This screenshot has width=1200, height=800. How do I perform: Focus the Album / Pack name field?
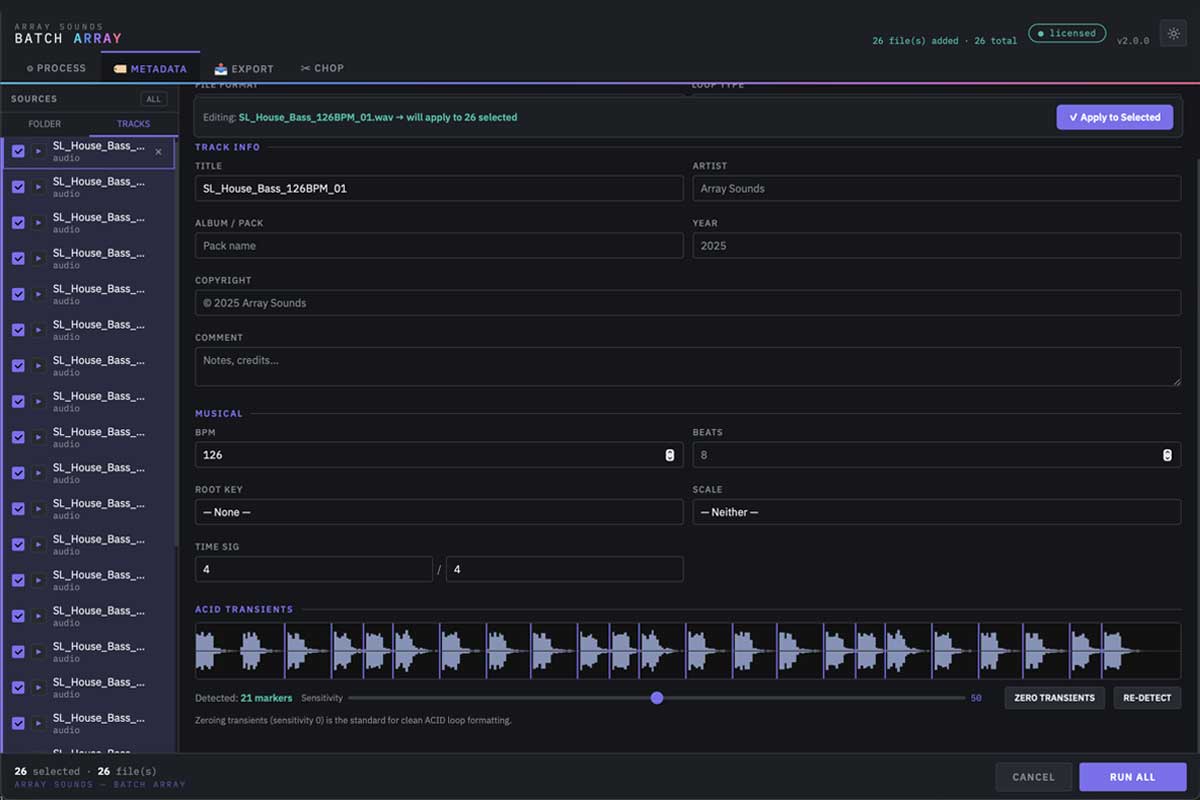(439, 246)
